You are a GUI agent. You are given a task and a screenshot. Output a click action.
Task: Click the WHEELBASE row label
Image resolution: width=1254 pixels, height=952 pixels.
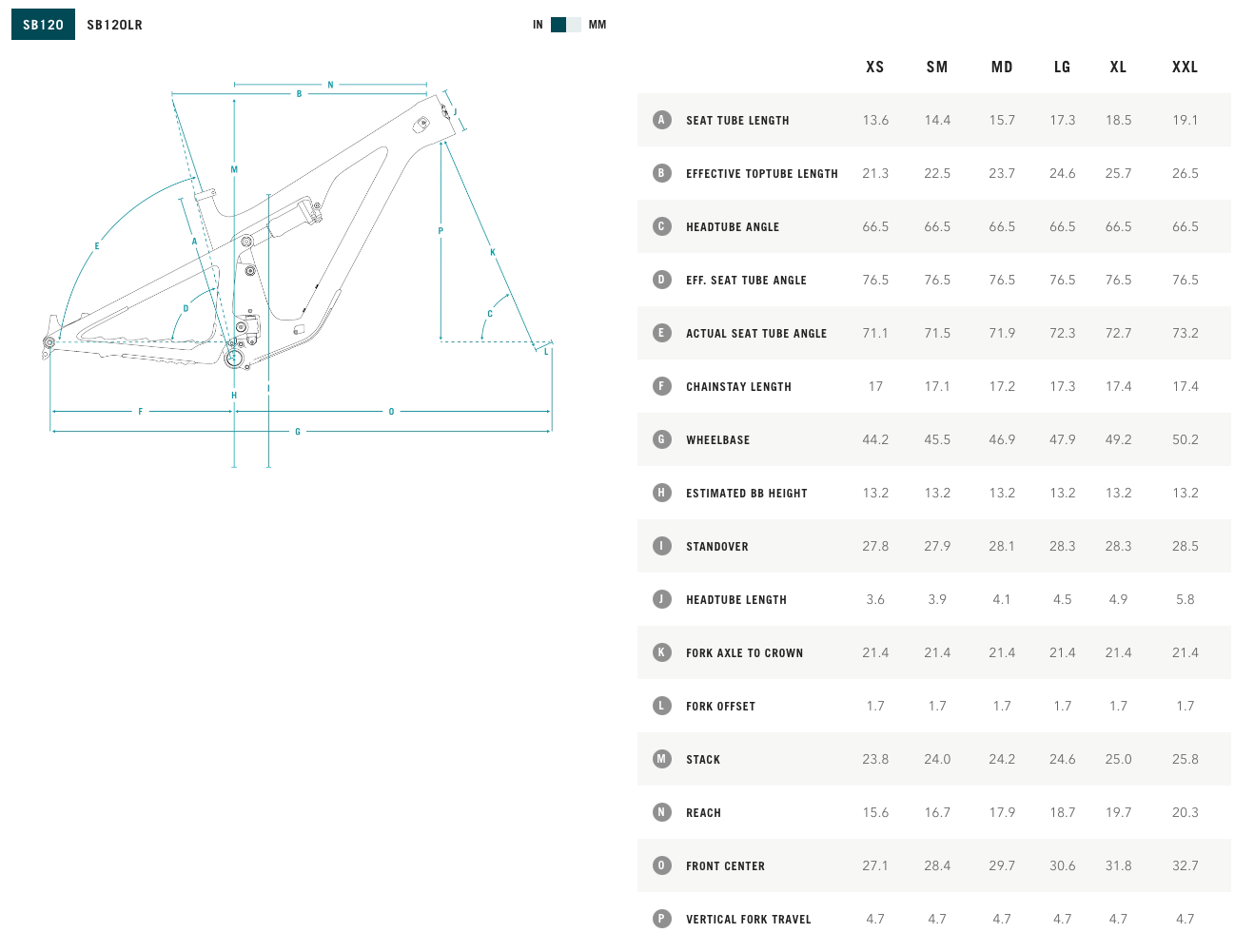coord(718,440)
